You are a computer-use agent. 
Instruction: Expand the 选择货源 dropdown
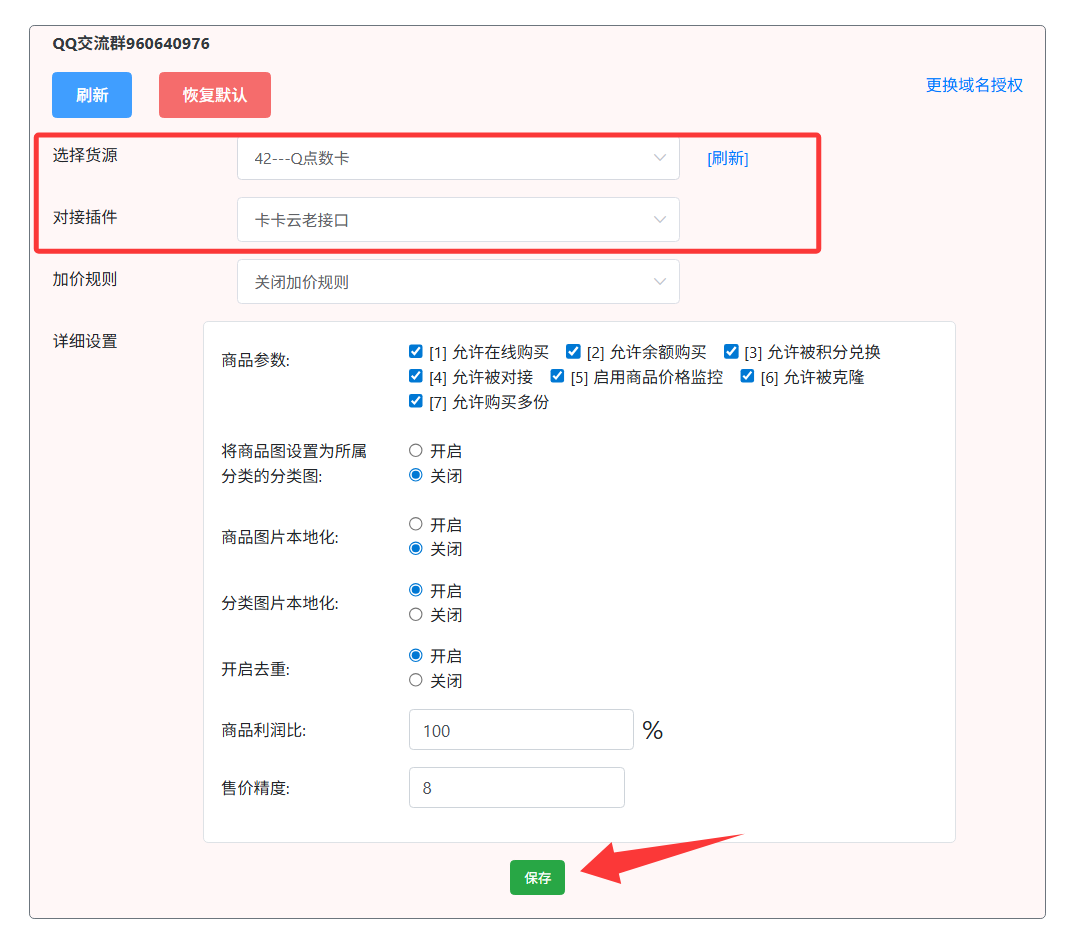coord(458,158)
